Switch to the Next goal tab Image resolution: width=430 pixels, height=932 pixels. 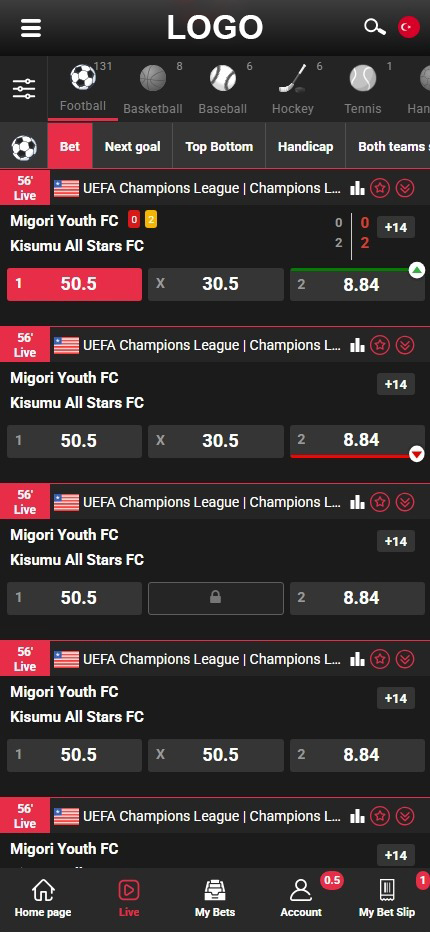pyautogui.click(x=133, y=146)
